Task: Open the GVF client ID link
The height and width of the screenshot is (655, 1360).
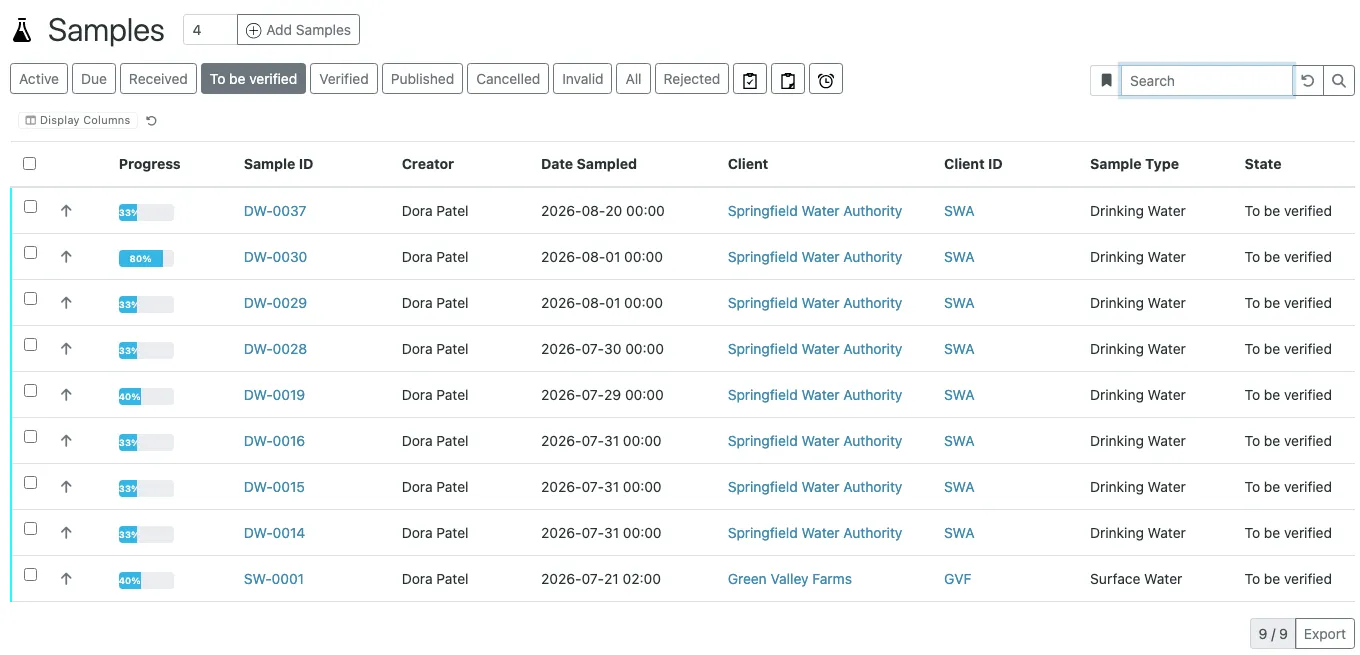Action: 957,579
